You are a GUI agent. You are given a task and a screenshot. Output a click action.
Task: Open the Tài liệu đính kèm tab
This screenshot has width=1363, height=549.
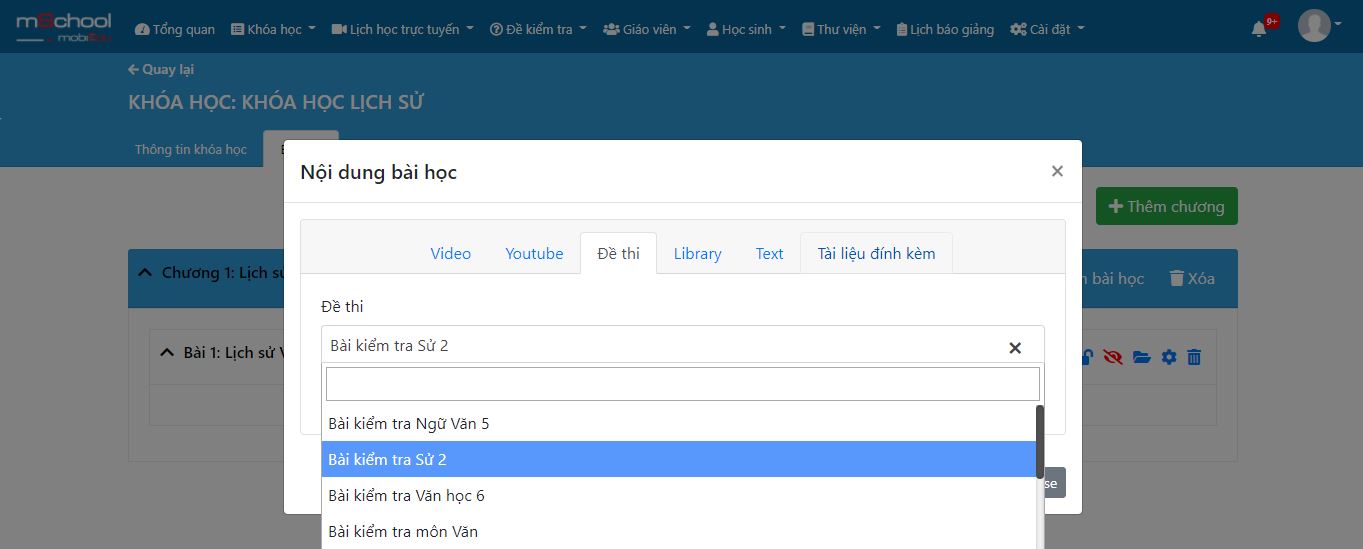coord(876,253)
